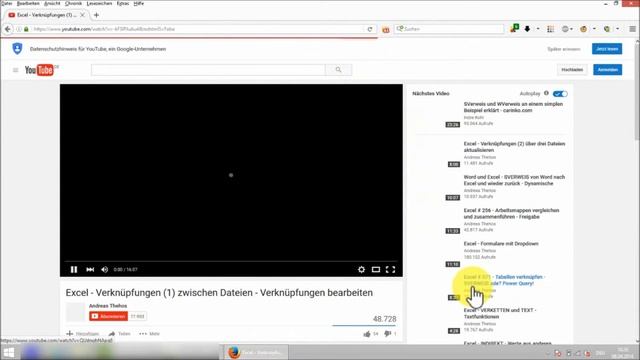The height and width of the screenshot is (360, 640).
Task: Toggle the Autoplay switch off
Action: click(x=560, y=94)
